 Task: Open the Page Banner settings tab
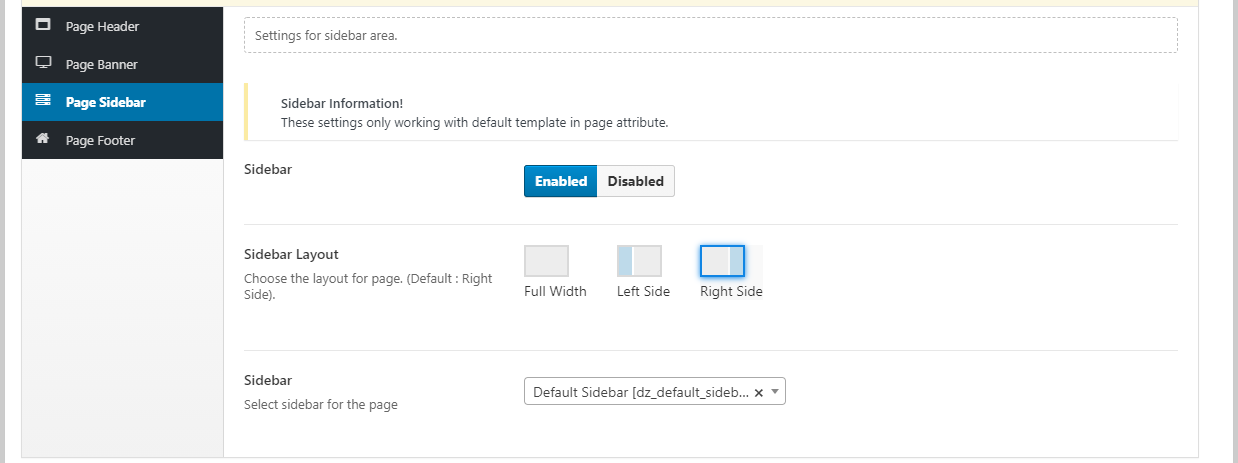coord(101,65)
